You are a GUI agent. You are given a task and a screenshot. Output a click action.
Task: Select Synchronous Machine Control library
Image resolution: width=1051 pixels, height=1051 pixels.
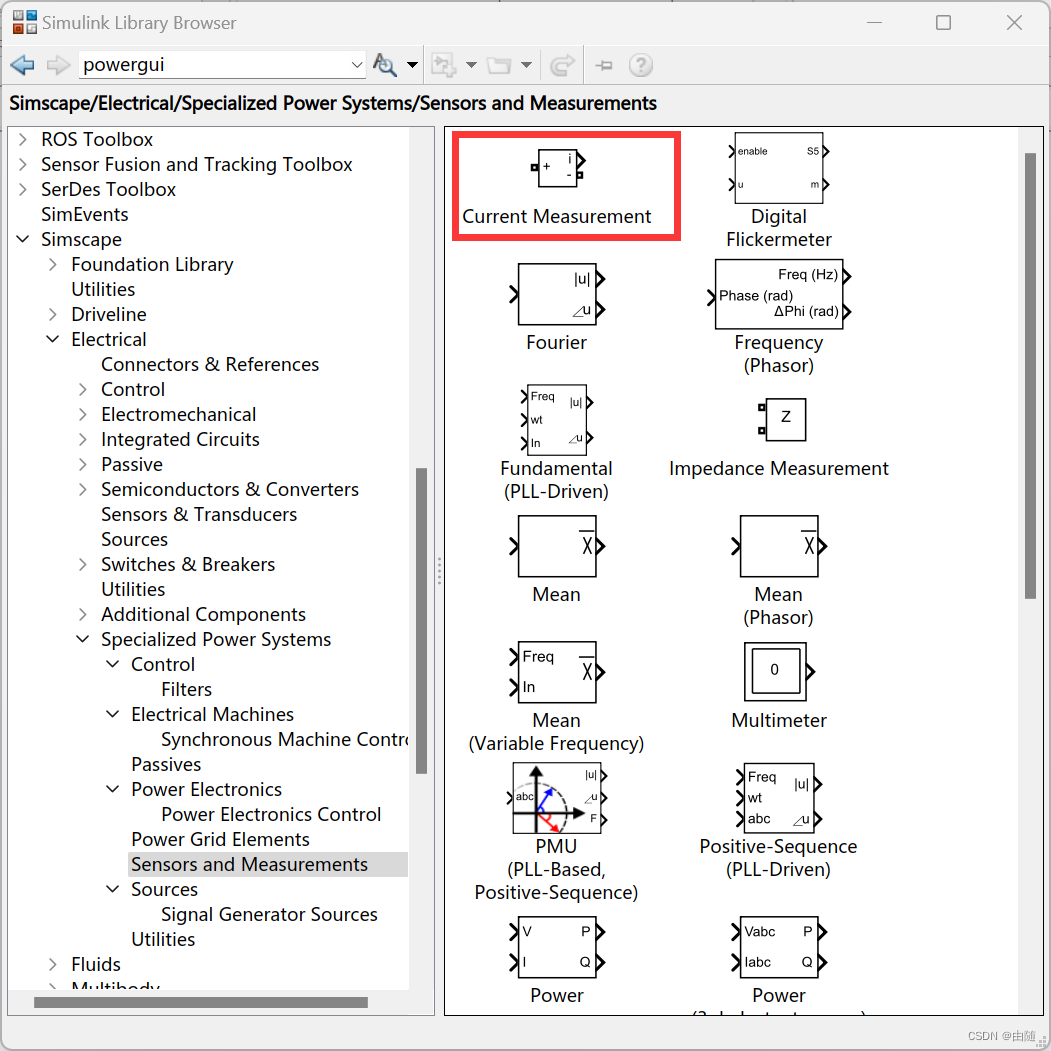click(284, 740)
